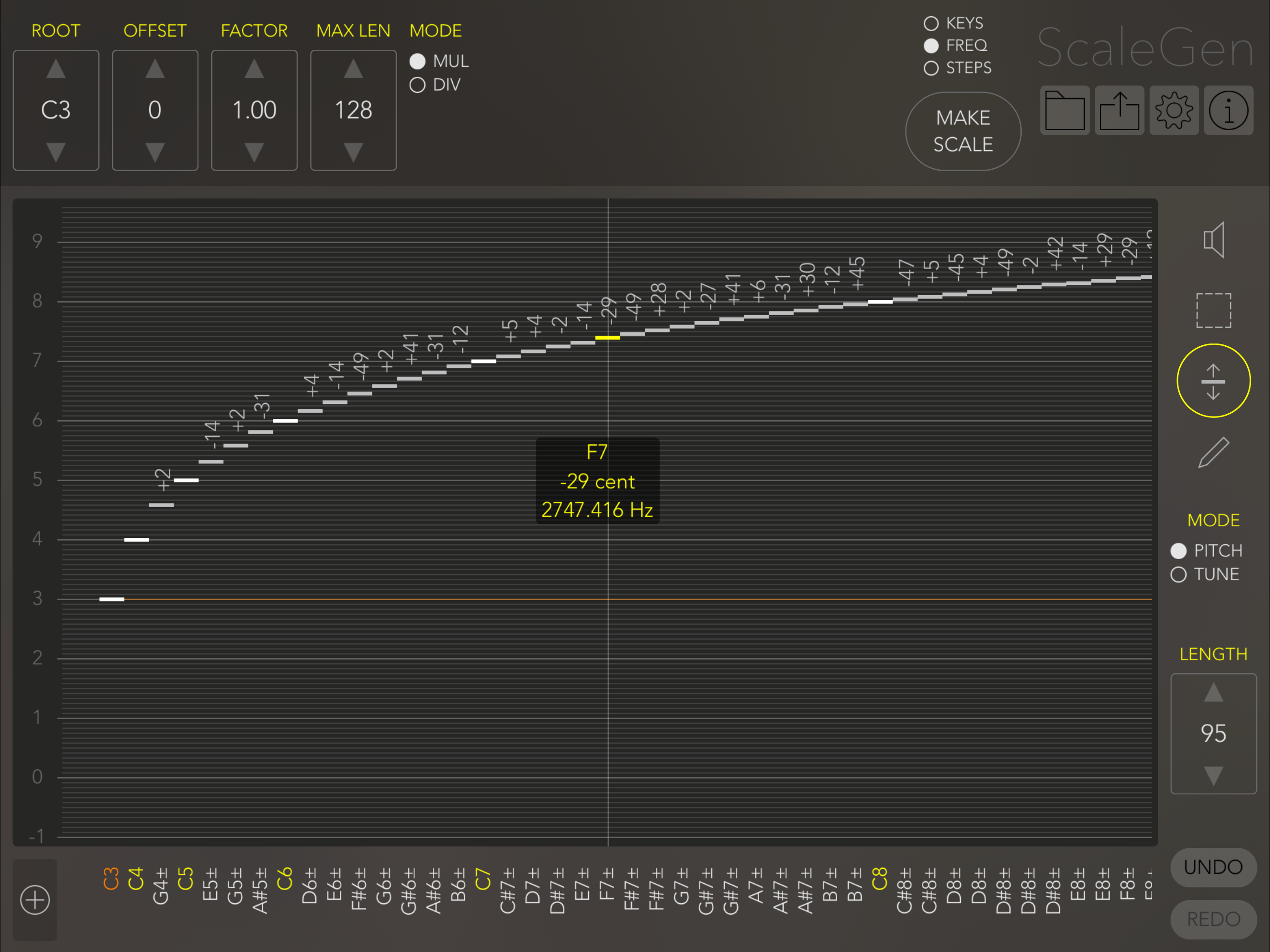Screen dimensions: 1270x952
Task: Tap the plus circle add icon
Action: click(x=35, y=899)
